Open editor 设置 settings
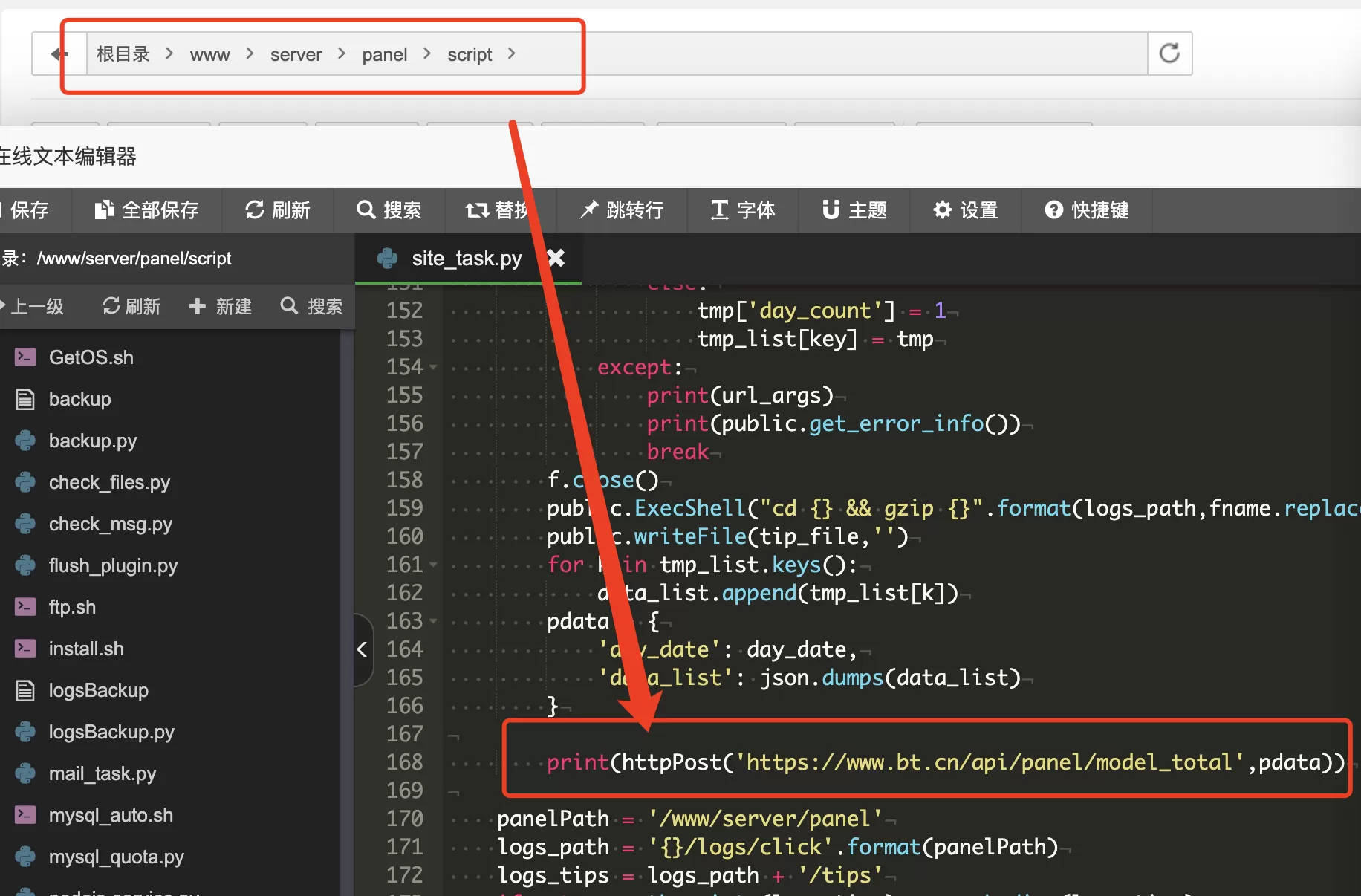 pos(966,210)
